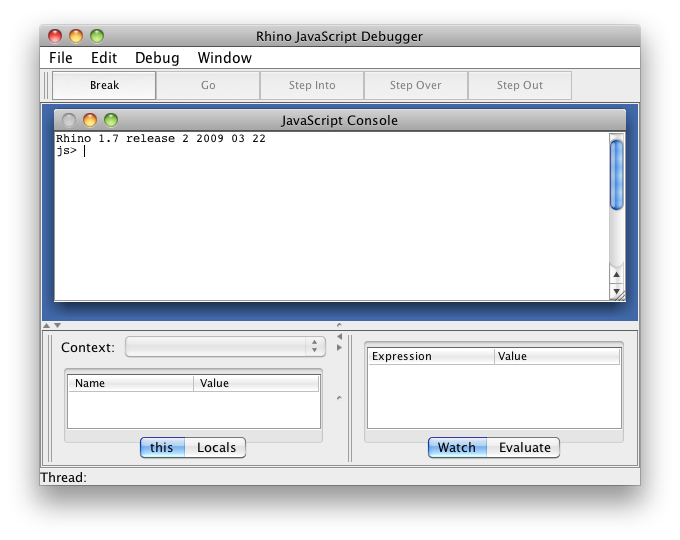Click the Go toolbar button
This screenshot has height=540, width=680.
coord(208,85)
